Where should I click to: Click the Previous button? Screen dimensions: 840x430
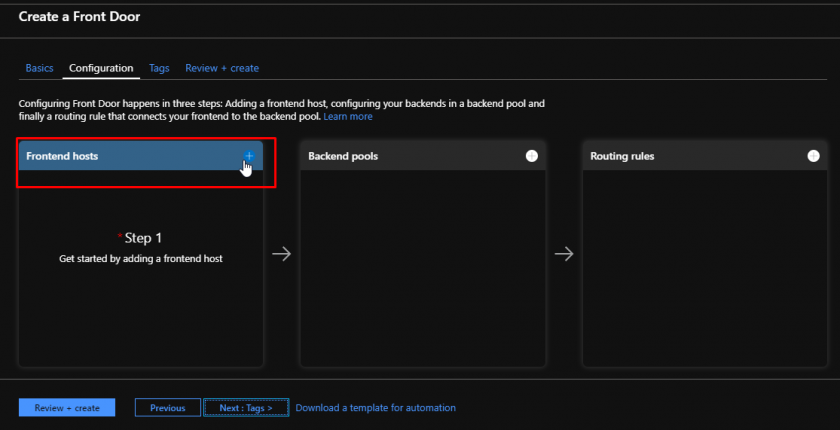168,408
